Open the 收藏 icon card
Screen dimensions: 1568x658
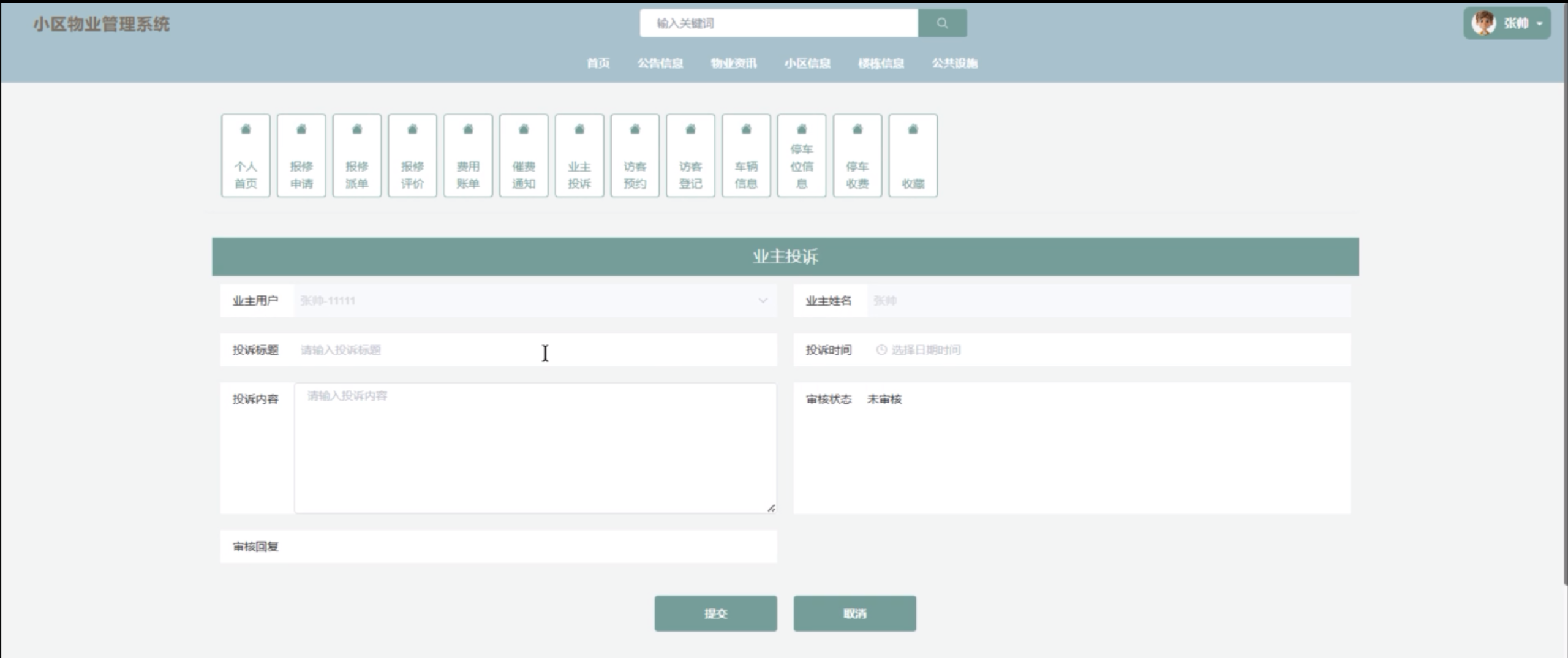[x=913, y=155]
